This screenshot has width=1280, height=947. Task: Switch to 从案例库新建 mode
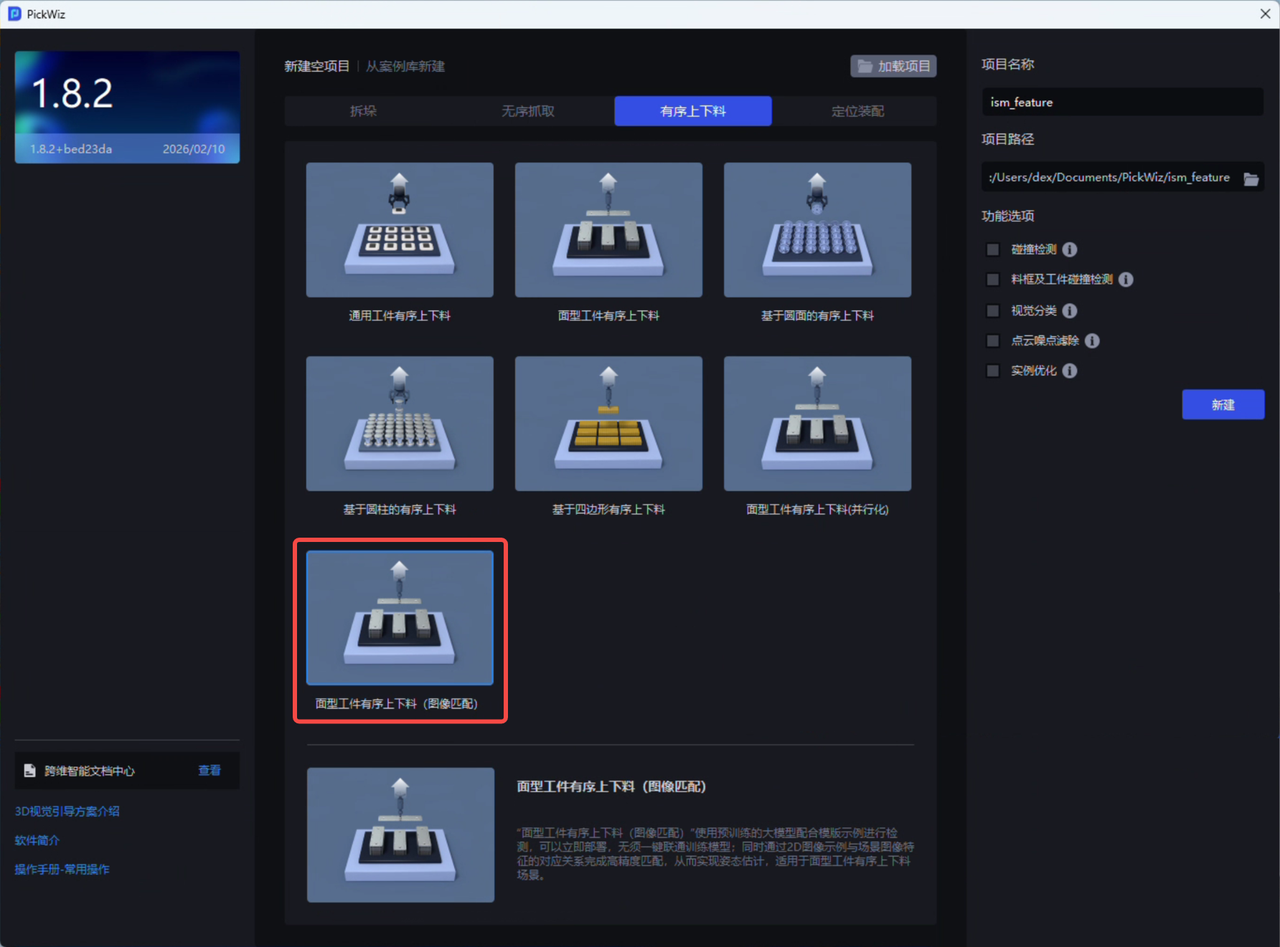[x=405, y=67]
